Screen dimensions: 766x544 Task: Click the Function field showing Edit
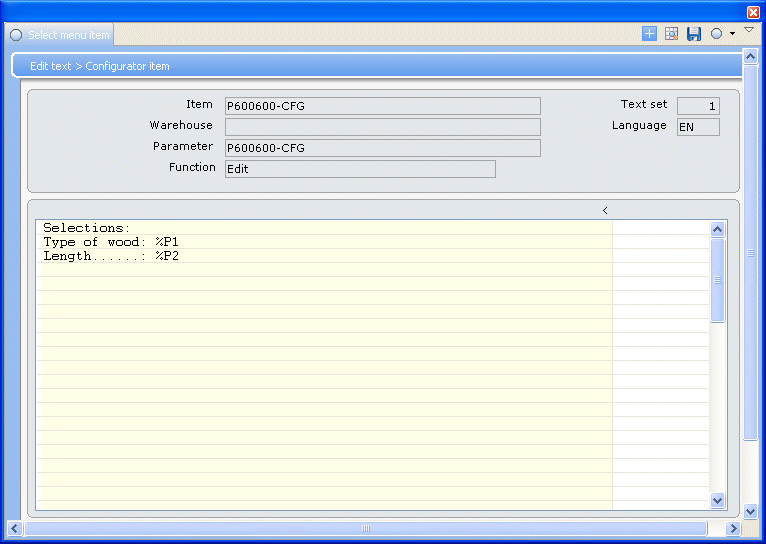(x=360, y=169)
